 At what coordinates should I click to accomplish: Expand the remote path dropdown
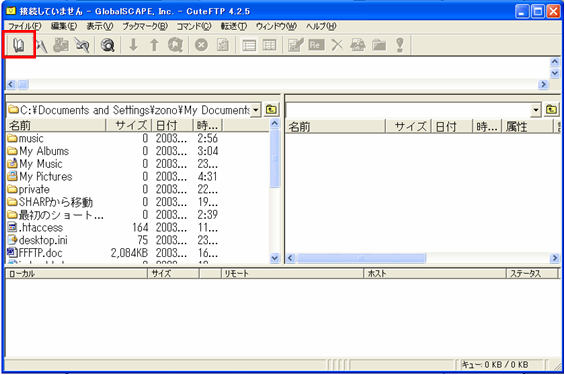[x=536, y=110]
